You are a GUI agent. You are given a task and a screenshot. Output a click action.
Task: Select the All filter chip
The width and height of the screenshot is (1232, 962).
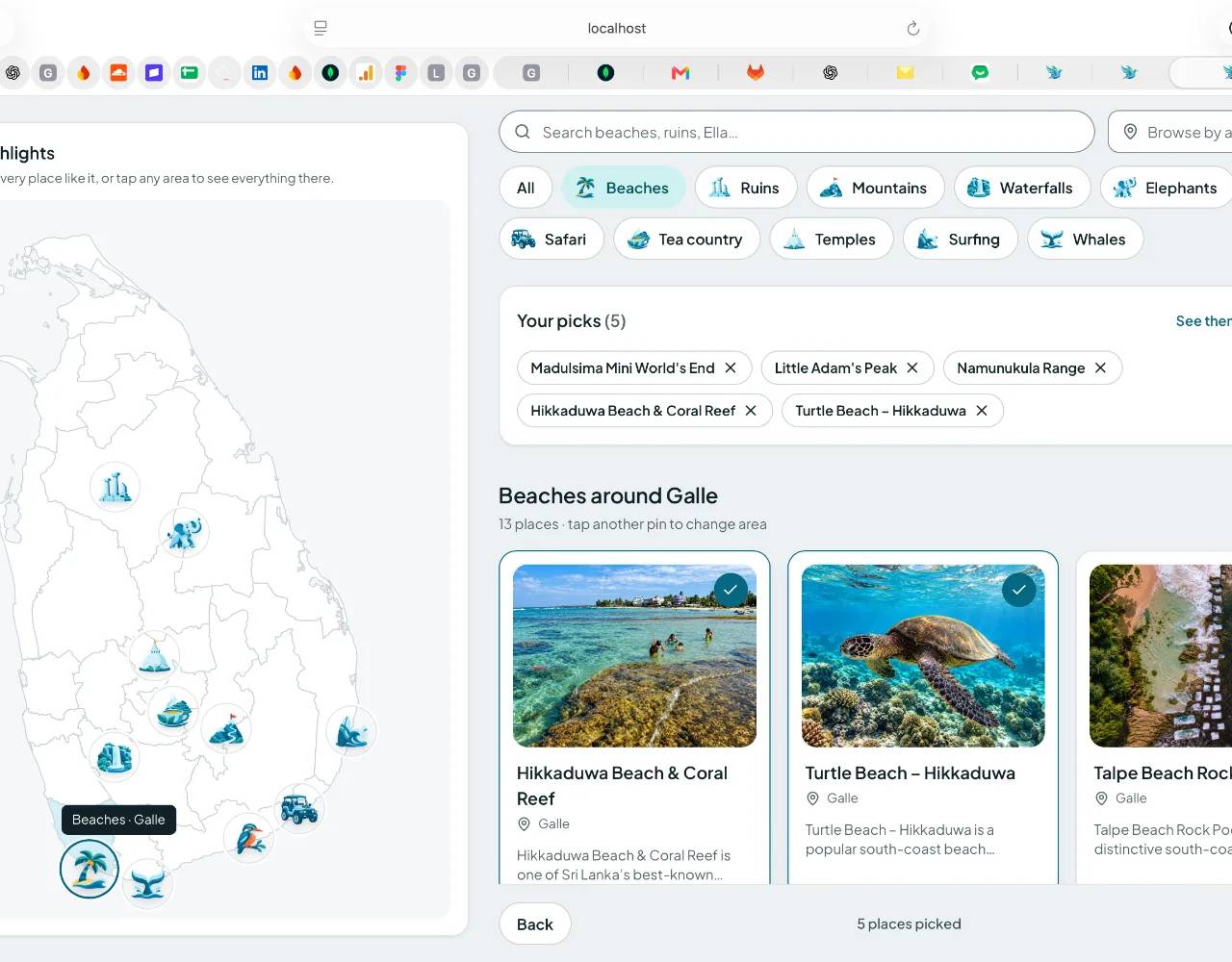526,188
